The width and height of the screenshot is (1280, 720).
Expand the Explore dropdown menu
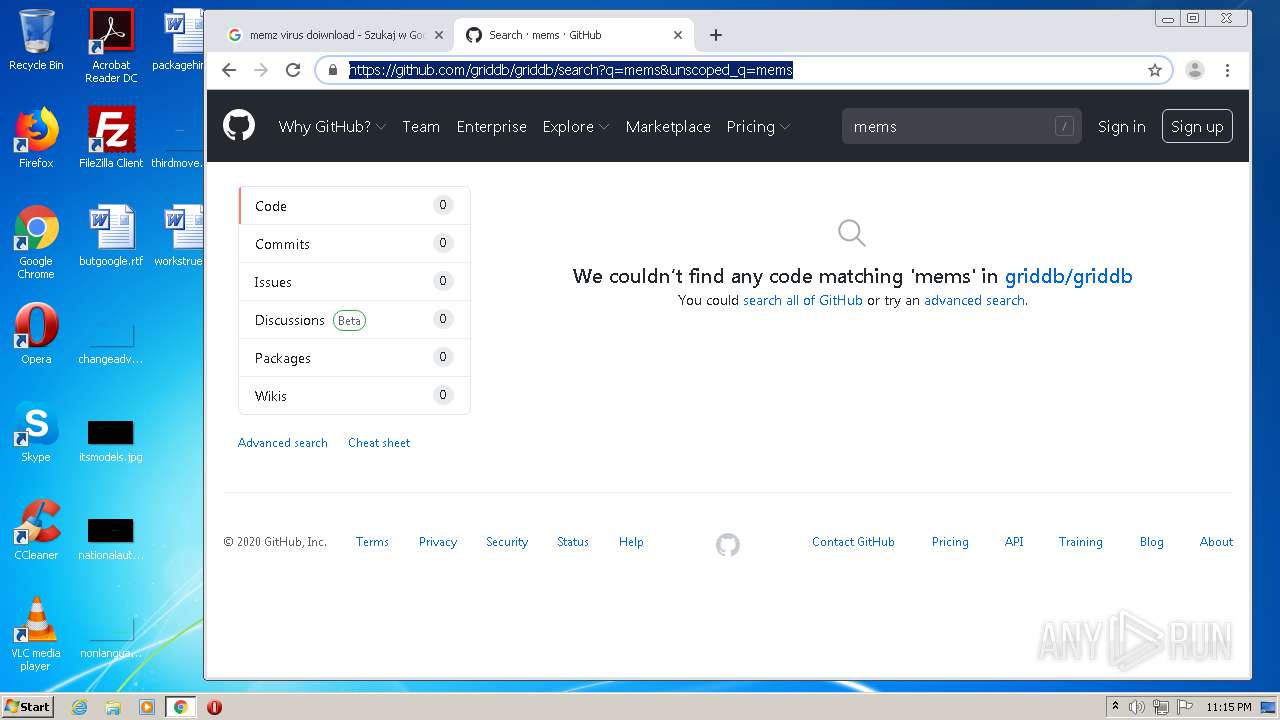coord(576,127)
